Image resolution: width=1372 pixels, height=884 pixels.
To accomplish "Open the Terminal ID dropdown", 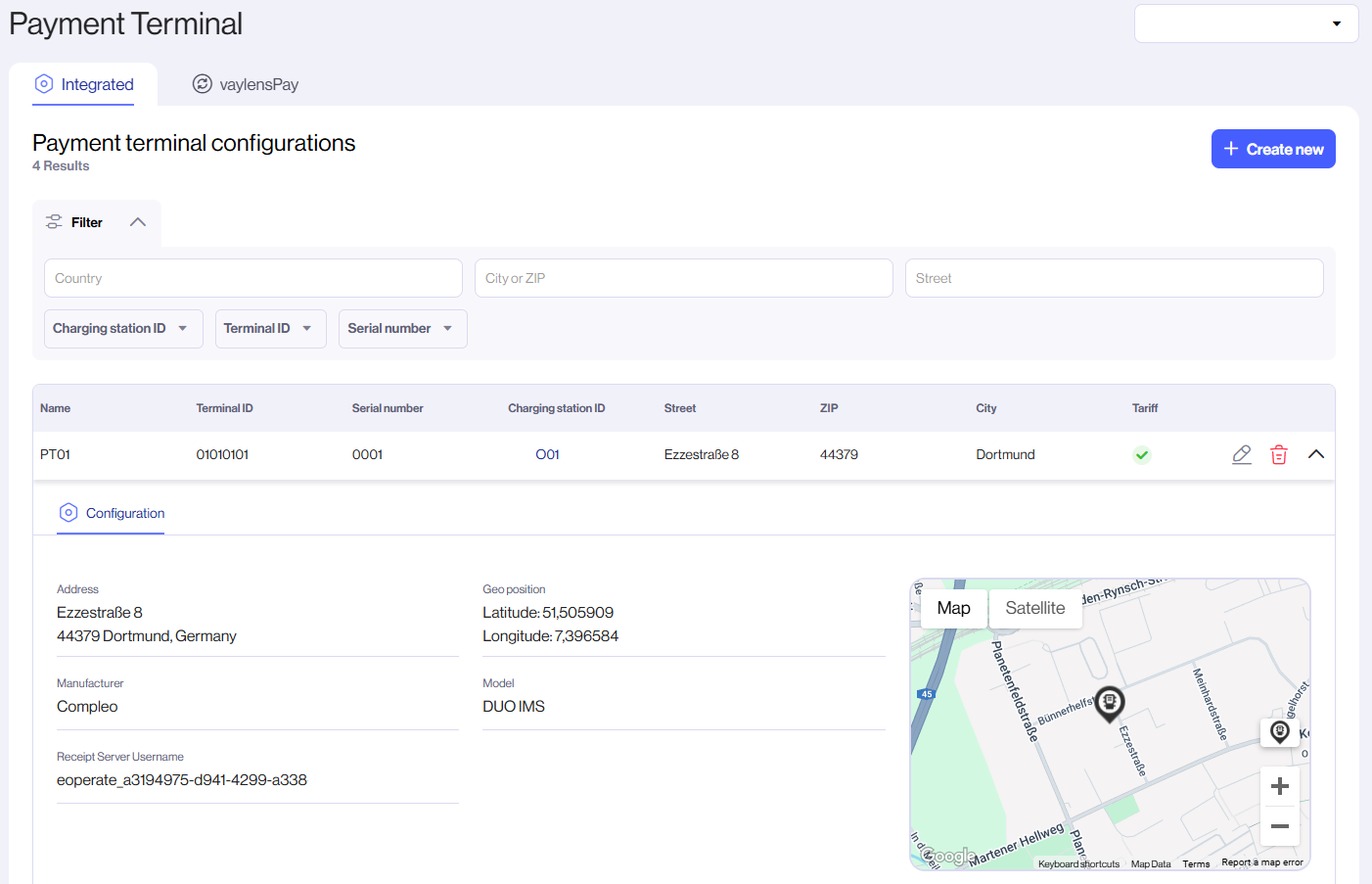I will 270,328.
